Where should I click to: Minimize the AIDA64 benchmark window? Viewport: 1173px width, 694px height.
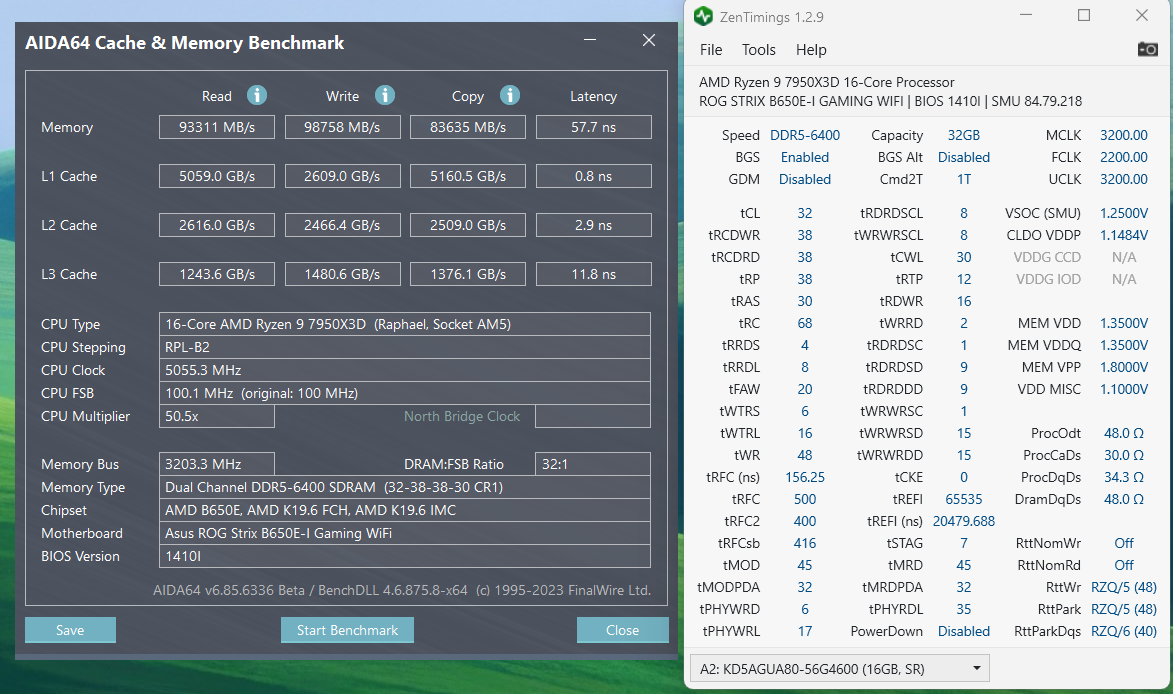pos(590,40)
